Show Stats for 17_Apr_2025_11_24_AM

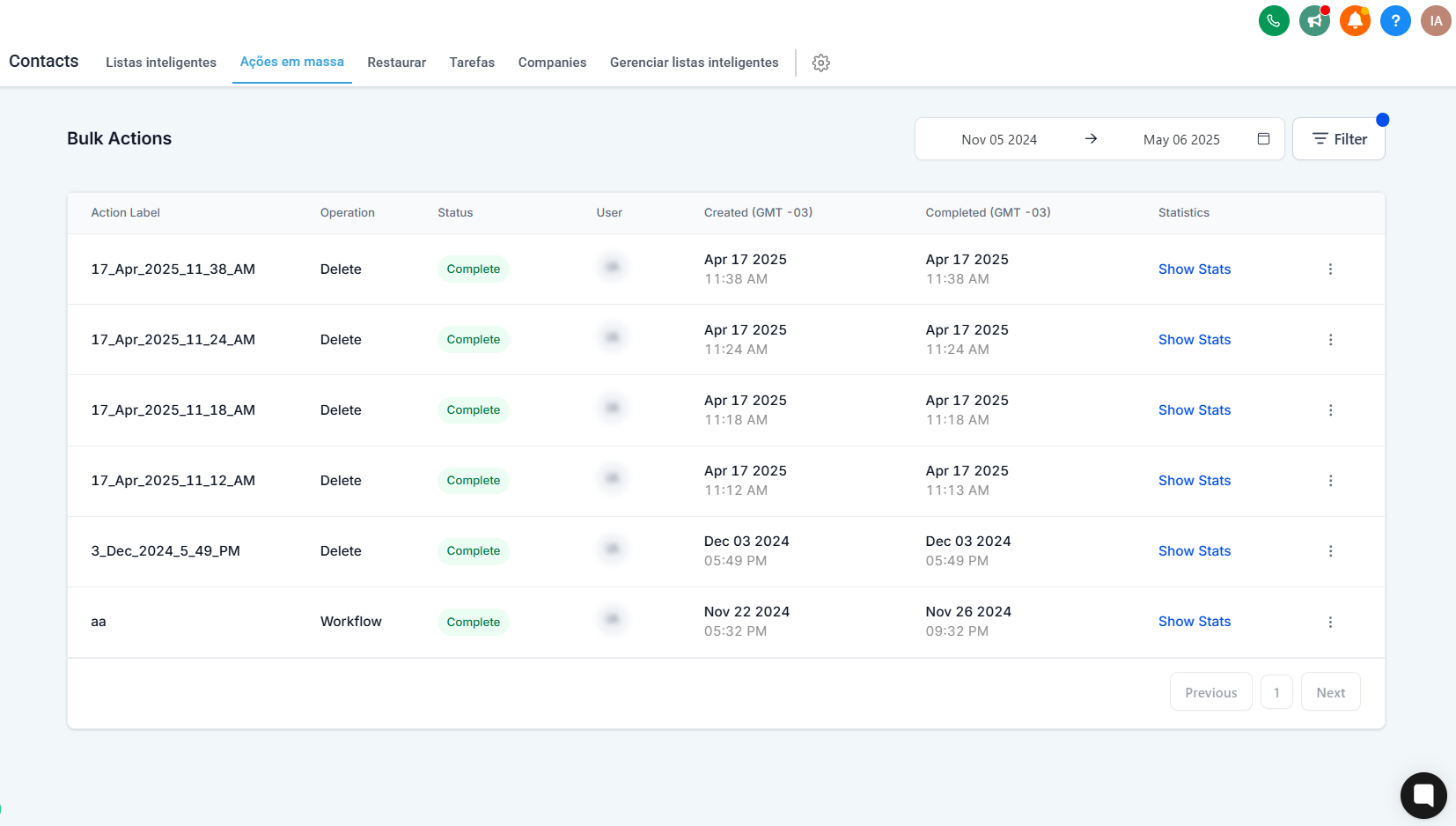point(1195,340)
